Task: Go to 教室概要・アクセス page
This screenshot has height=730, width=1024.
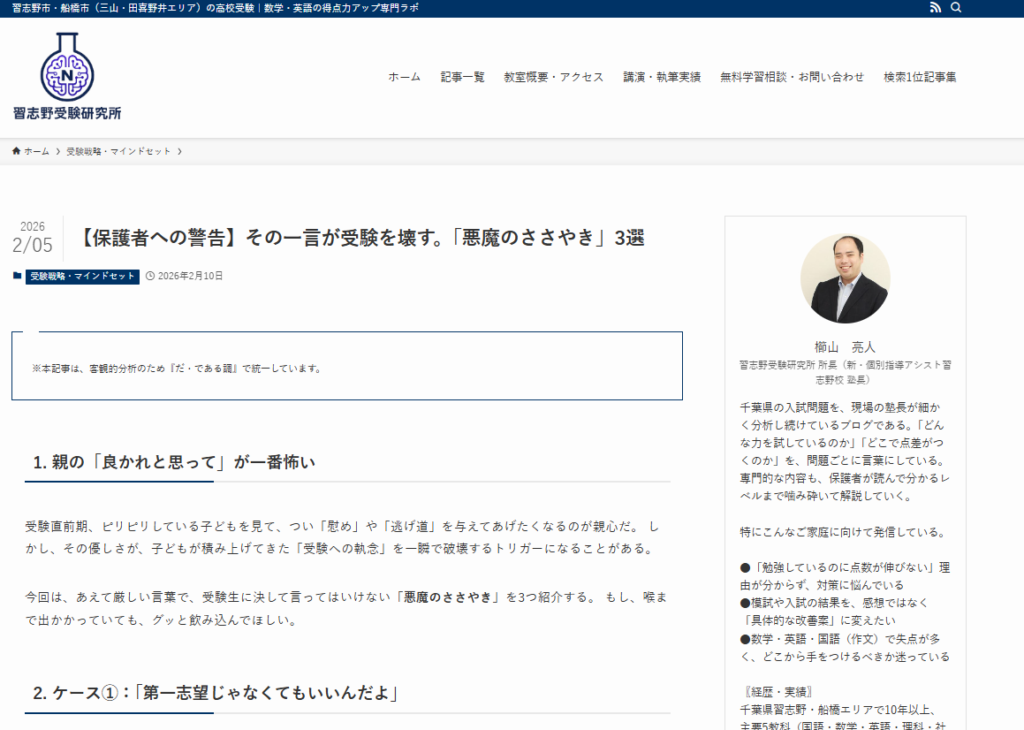Action: point(553,77)
